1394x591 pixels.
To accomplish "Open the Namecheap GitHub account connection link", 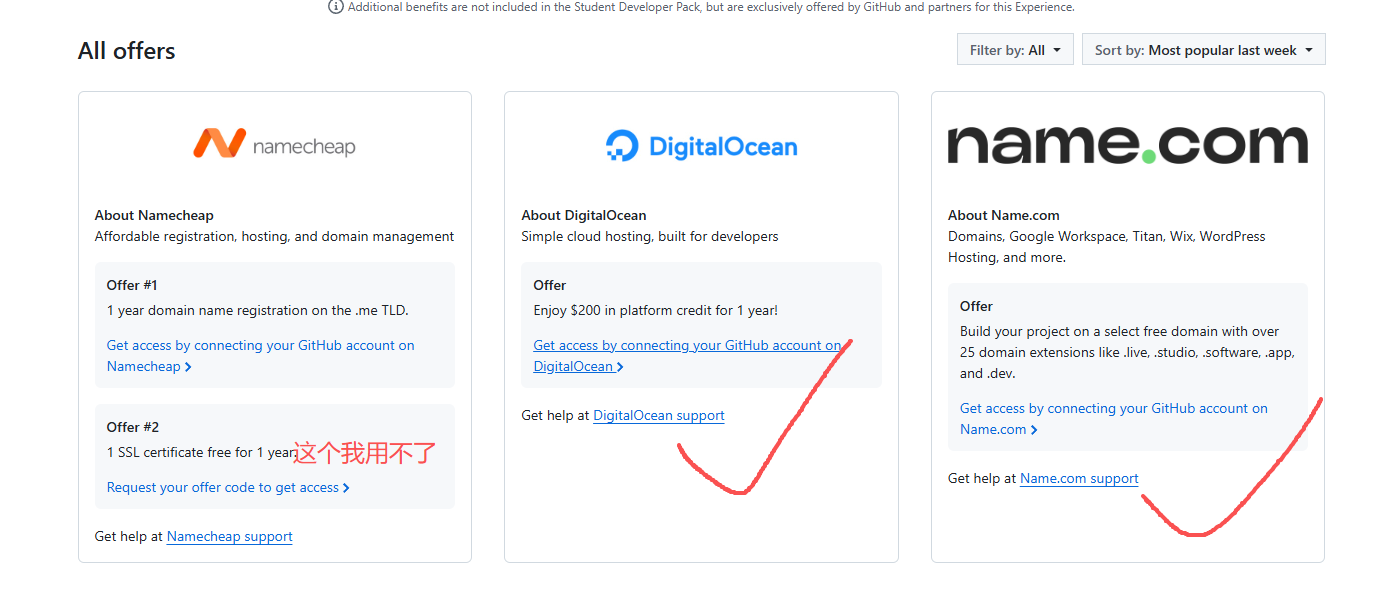I will (x=260, y=356).
